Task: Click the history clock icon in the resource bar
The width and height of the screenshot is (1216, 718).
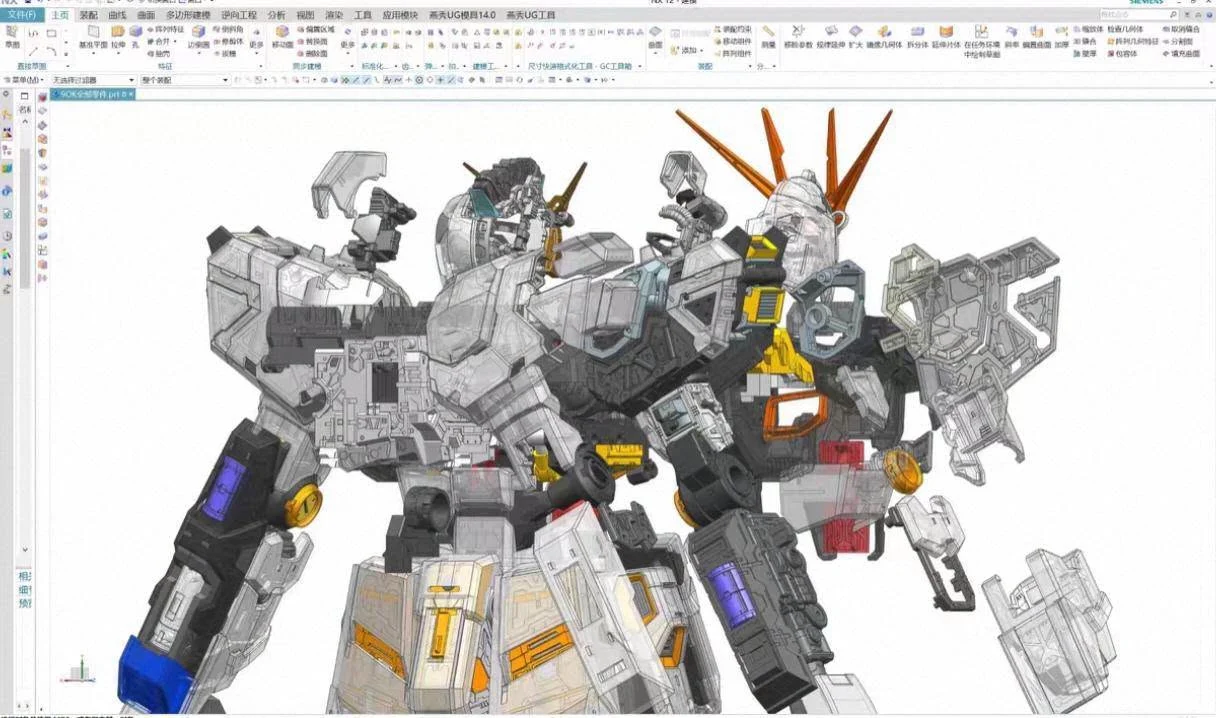Action: pos(7,236)
